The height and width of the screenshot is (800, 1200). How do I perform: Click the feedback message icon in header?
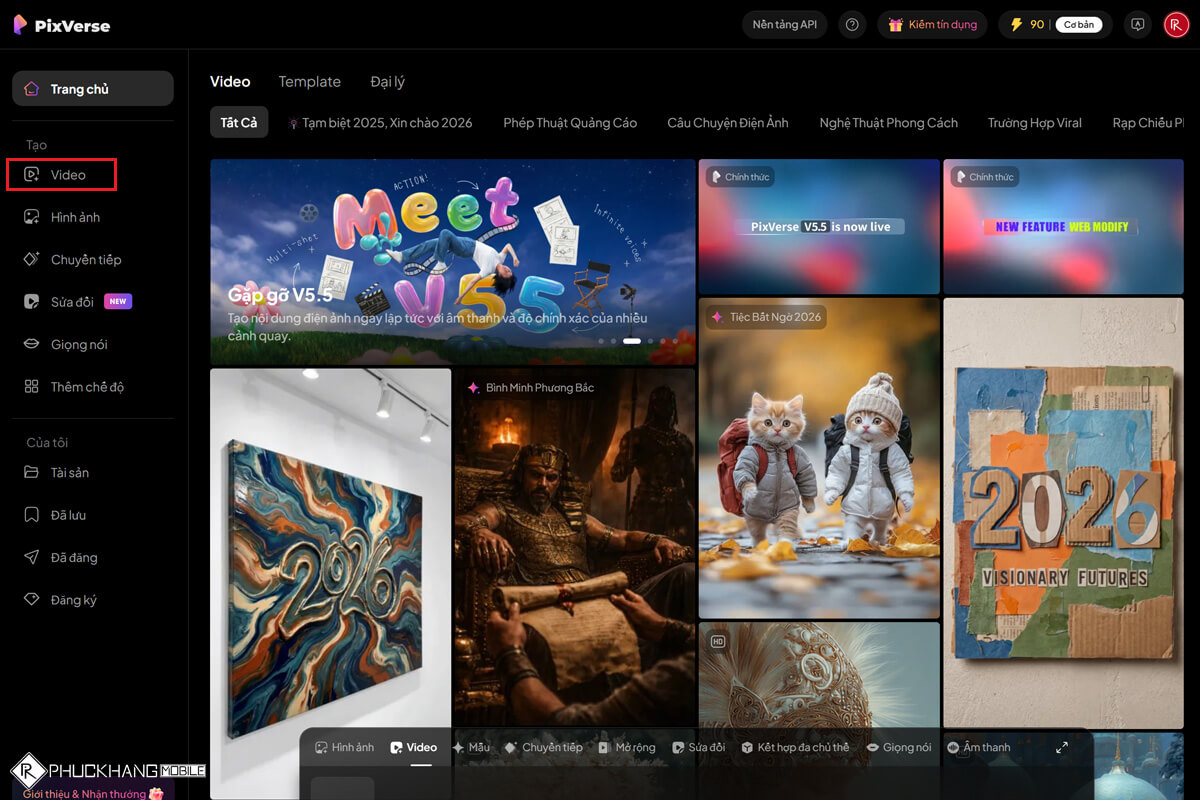pyautogui.click(x=1137, y=25)
